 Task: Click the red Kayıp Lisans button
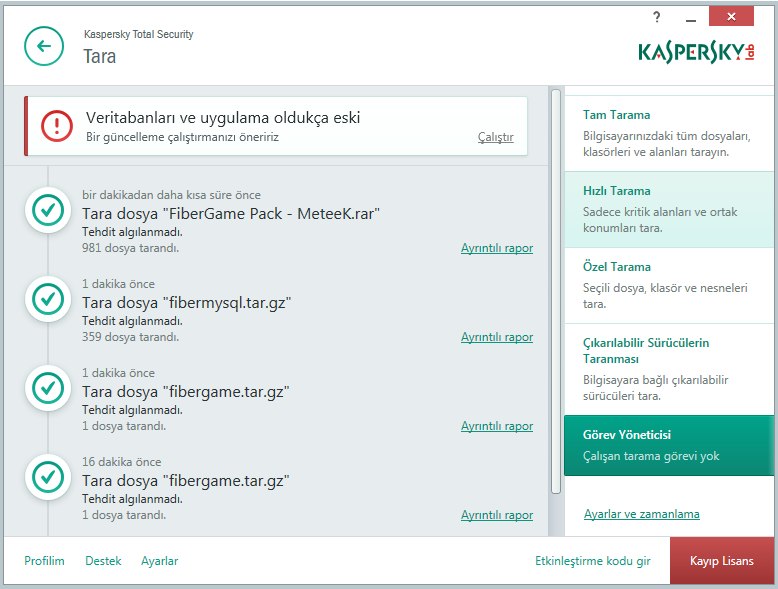721,561
